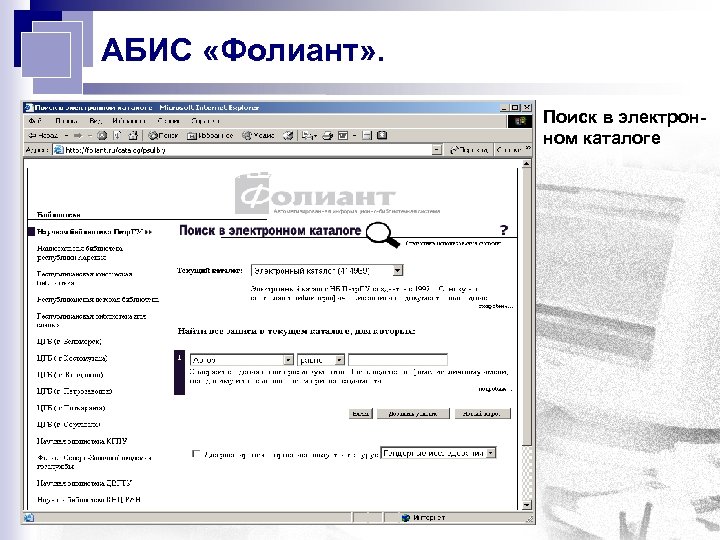The image size is (720, 540).
Task: Click the History toolbar icon
Action: (288, 135)
